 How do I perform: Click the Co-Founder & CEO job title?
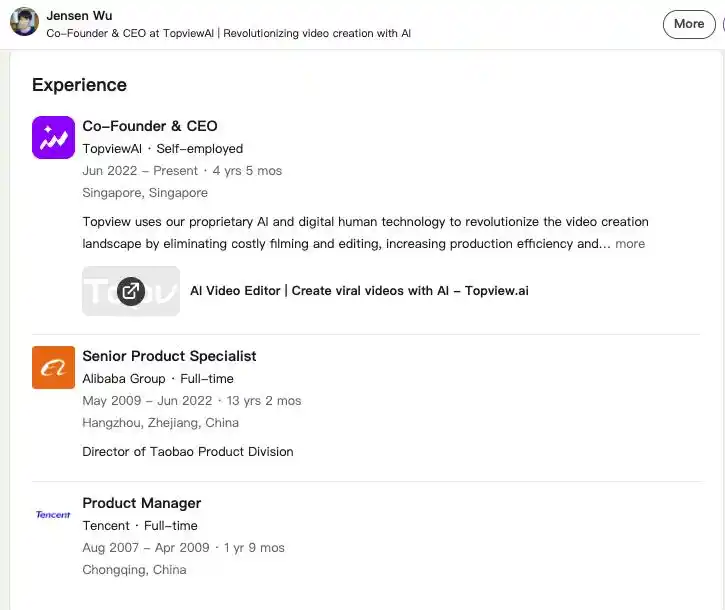click(150, 126)
